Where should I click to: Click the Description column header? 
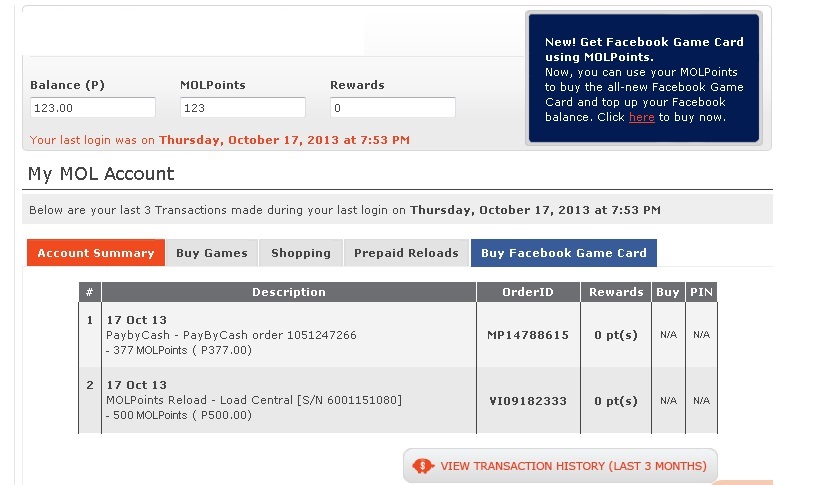(x=288, y=292)
